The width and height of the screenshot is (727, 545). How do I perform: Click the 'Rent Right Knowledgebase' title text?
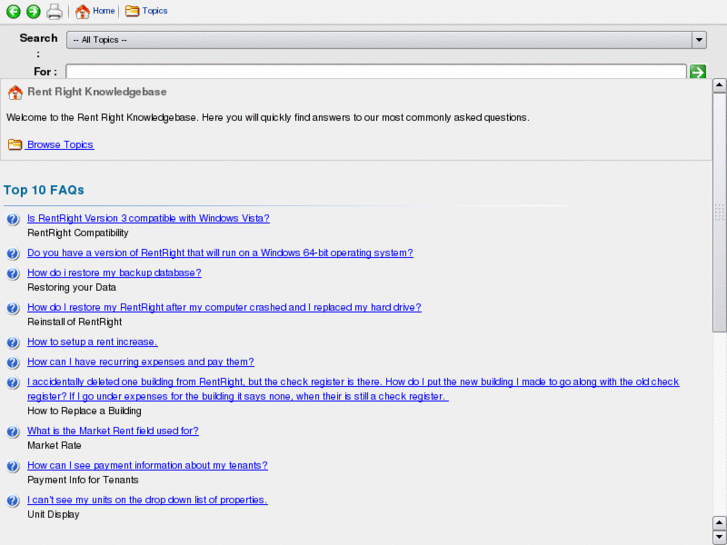pos(97,92)
